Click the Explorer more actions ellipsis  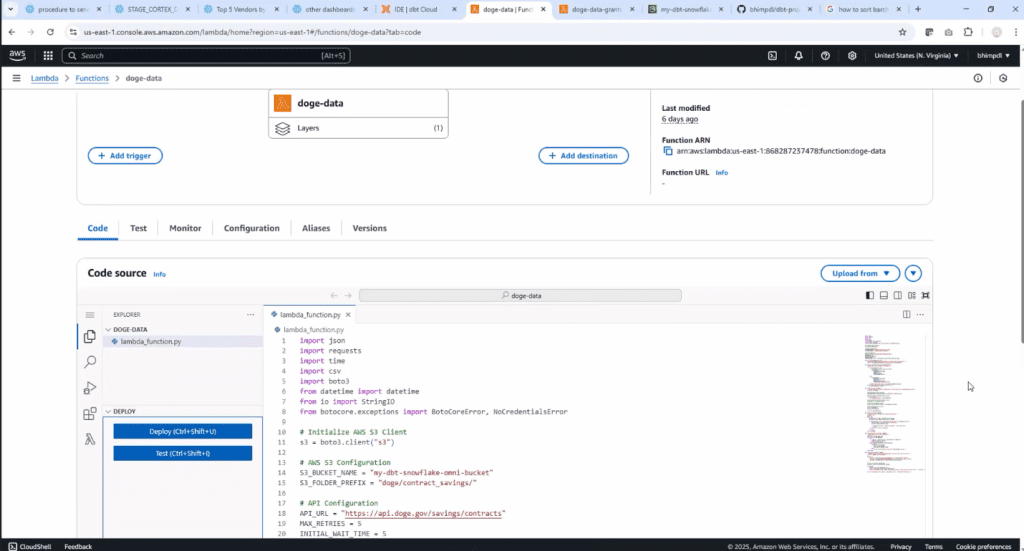coord(250,315)
